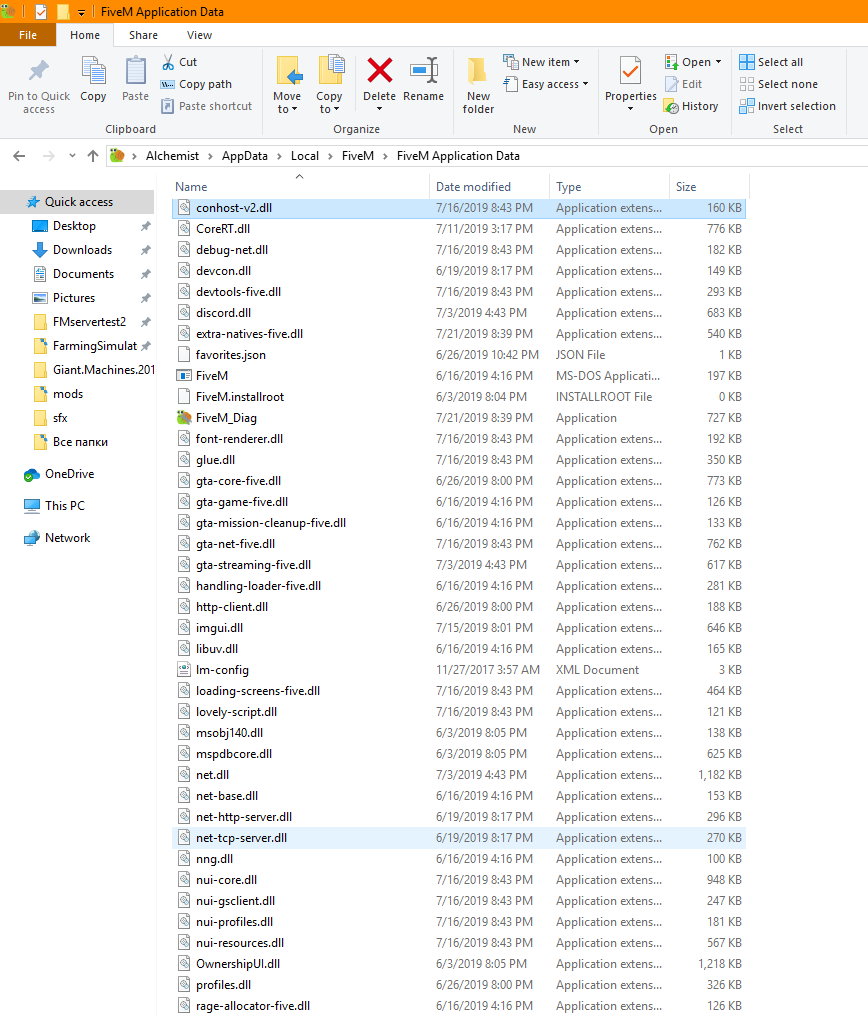Click the FiveM breadcrumb segment
Image resolution: width=868 pixels, height=1018 pixels.
point(358,156)
